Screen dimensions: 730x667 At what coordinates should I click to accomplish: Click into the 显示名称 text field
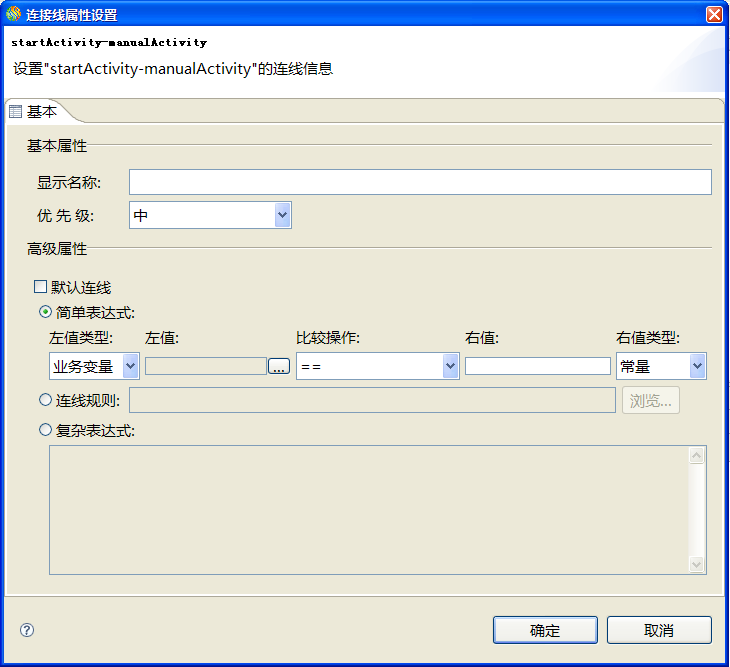[x=420, y=182]
